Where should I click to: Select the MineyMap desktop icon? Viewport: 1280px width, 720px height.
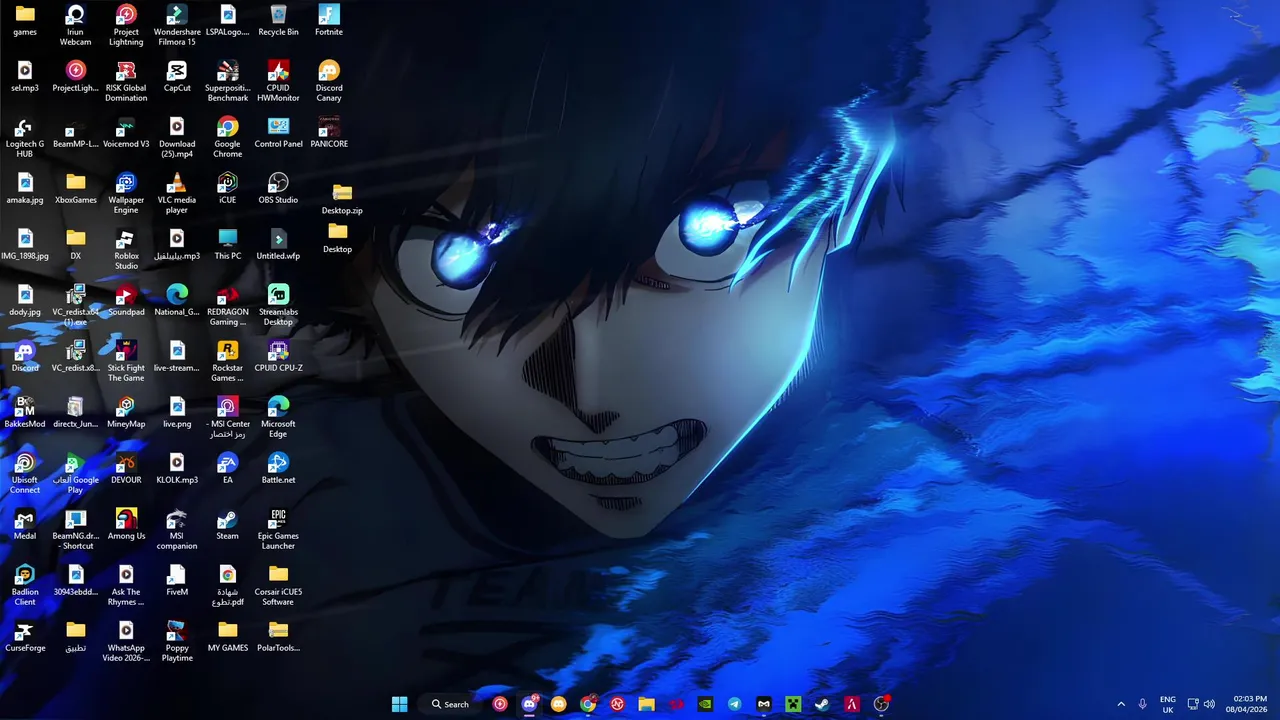click(126, 413)
